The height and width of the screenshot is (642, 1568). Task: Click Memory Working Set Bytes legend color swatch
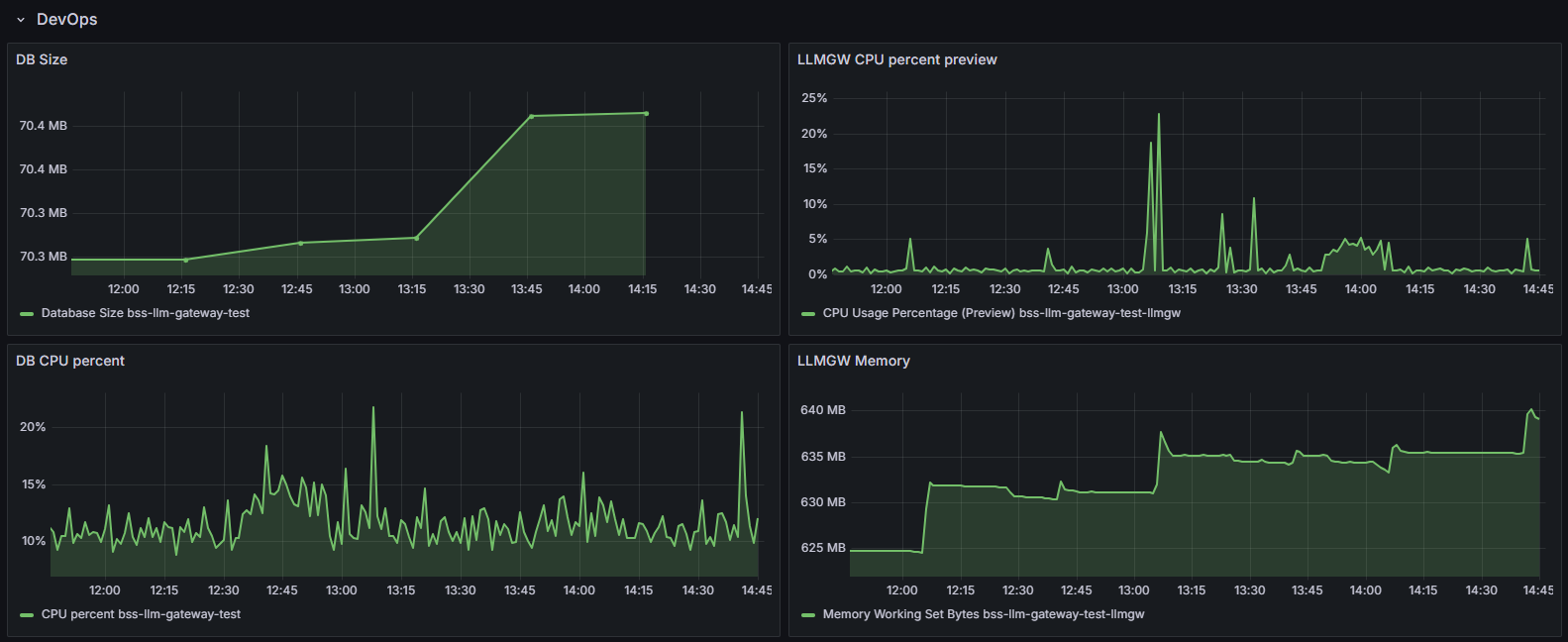coord(808,615)
